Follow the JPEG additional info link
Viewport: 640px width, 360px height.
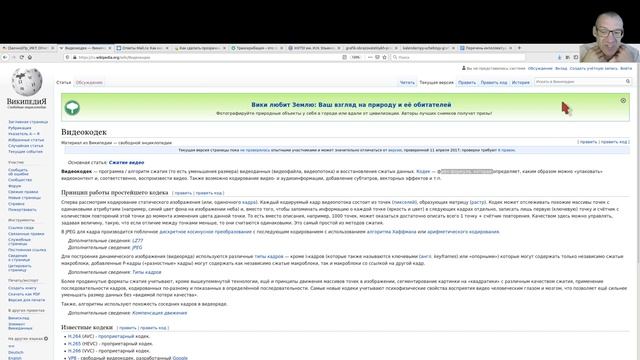click(x=137, y=248)
